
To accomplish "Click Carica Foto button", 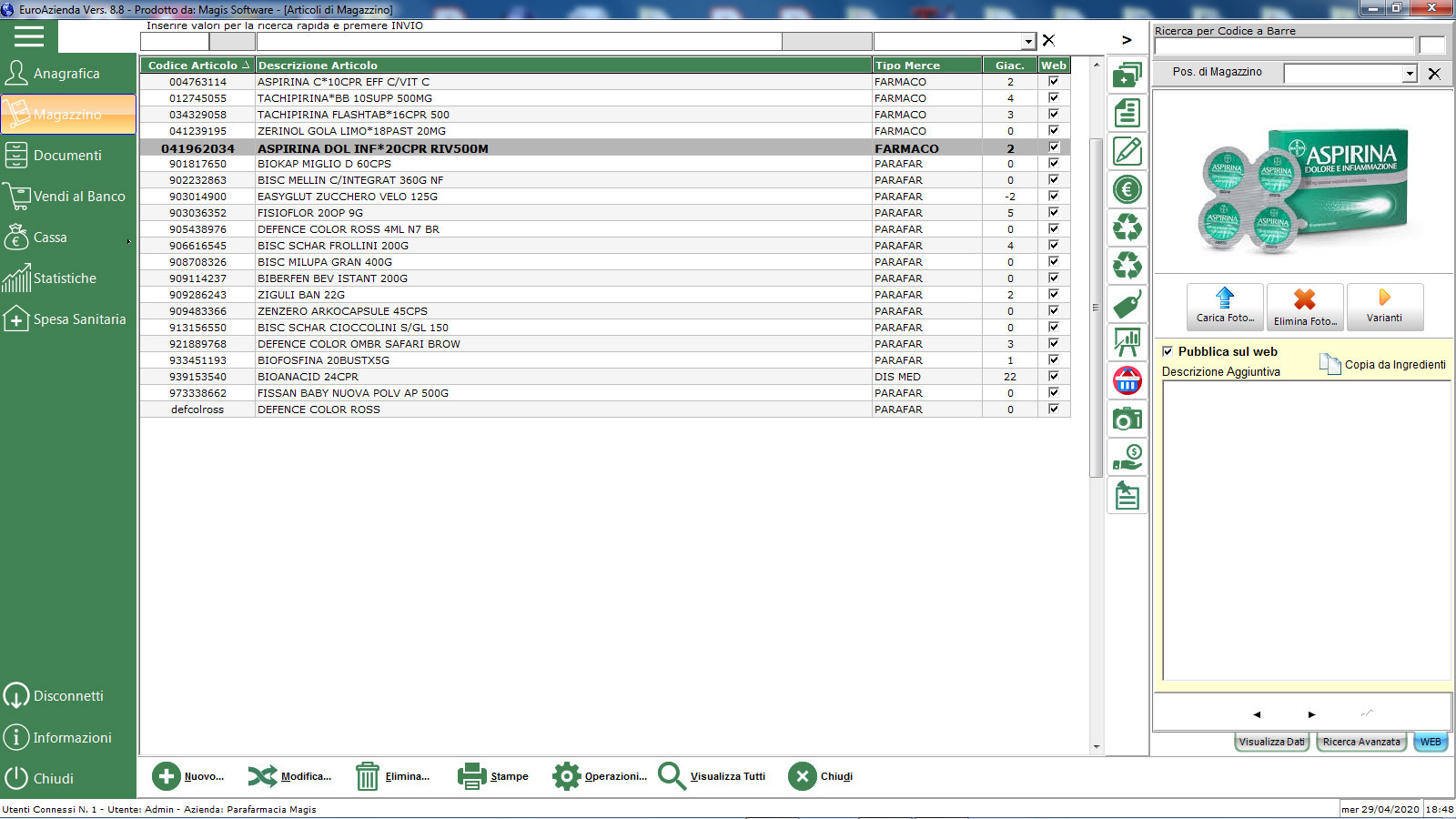I will pos(1225,307).
